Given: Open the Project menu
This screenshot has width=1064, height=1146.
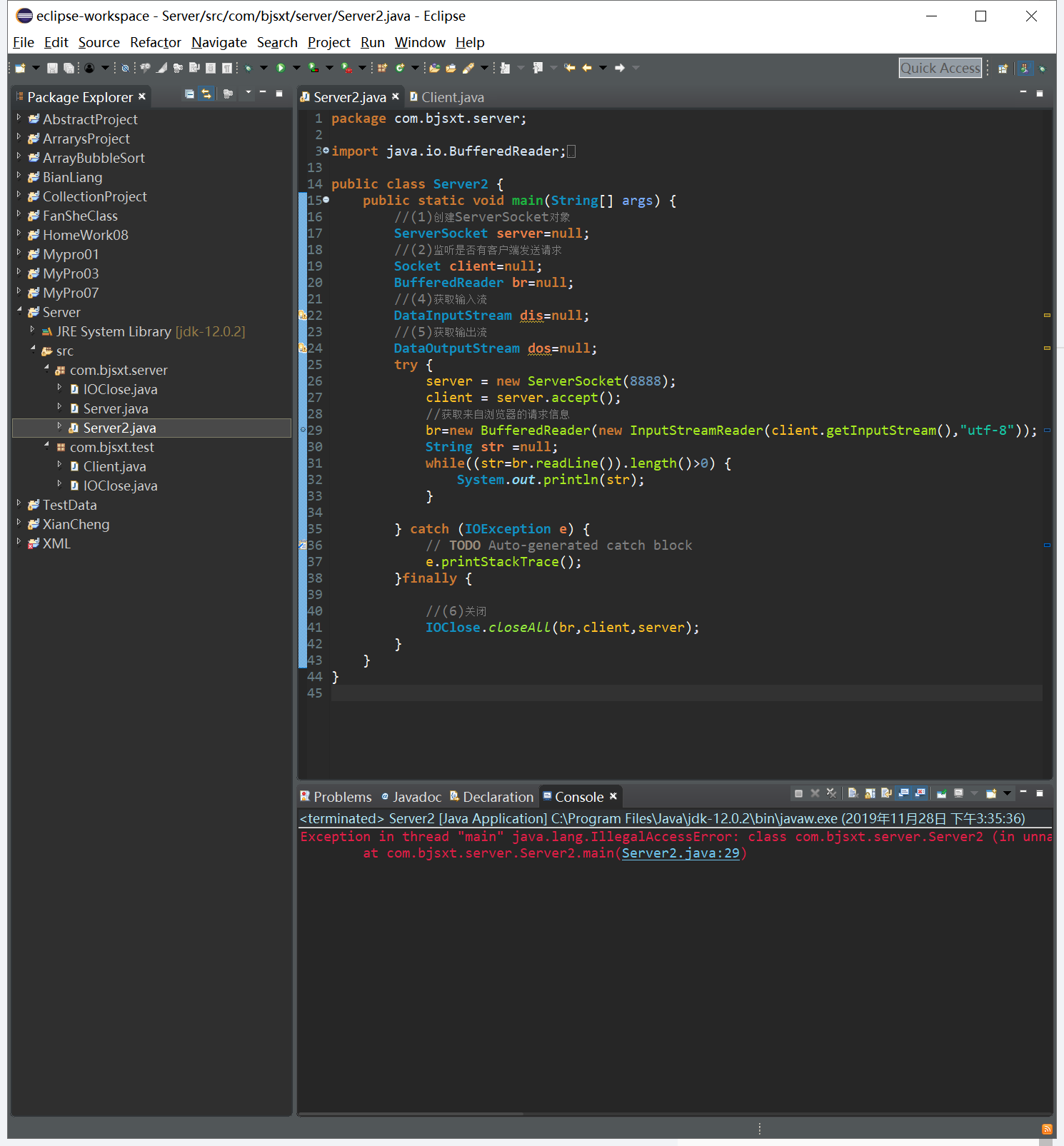Looking at the screenshot, I should pos(329,43).
